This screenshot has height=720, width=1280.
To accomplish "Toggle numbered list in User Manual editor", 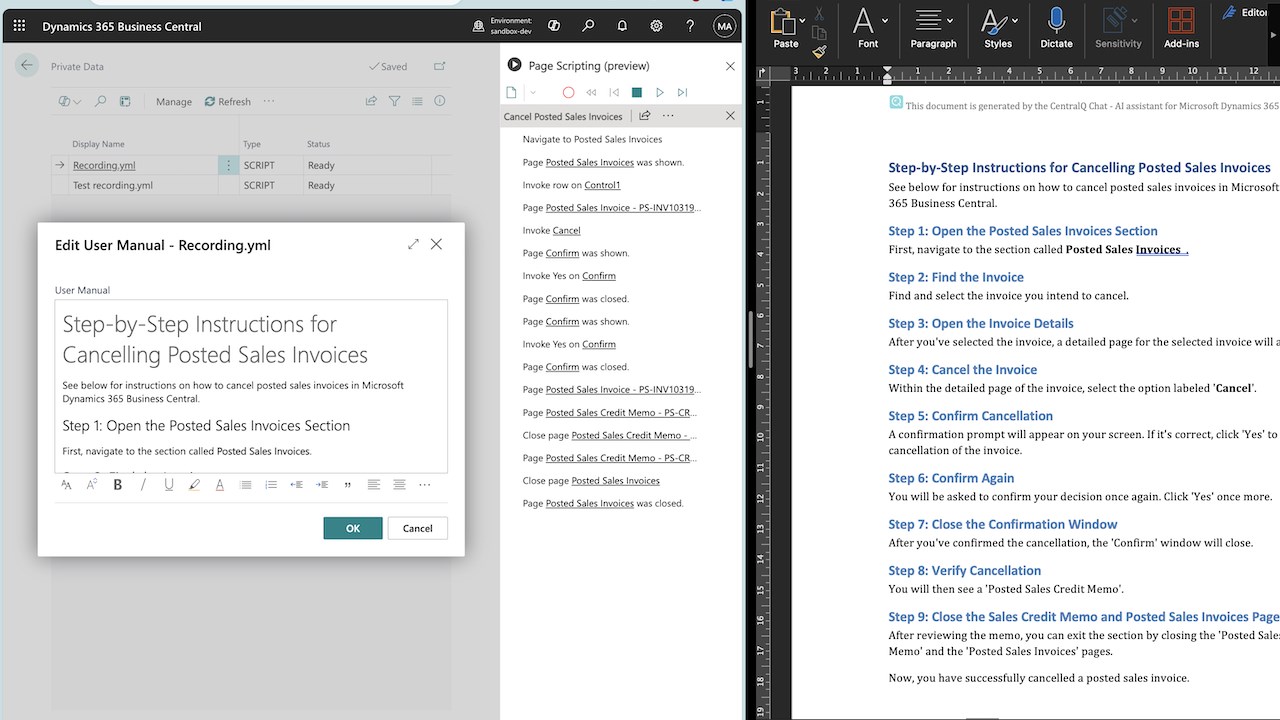I will [x=271, y=485].
